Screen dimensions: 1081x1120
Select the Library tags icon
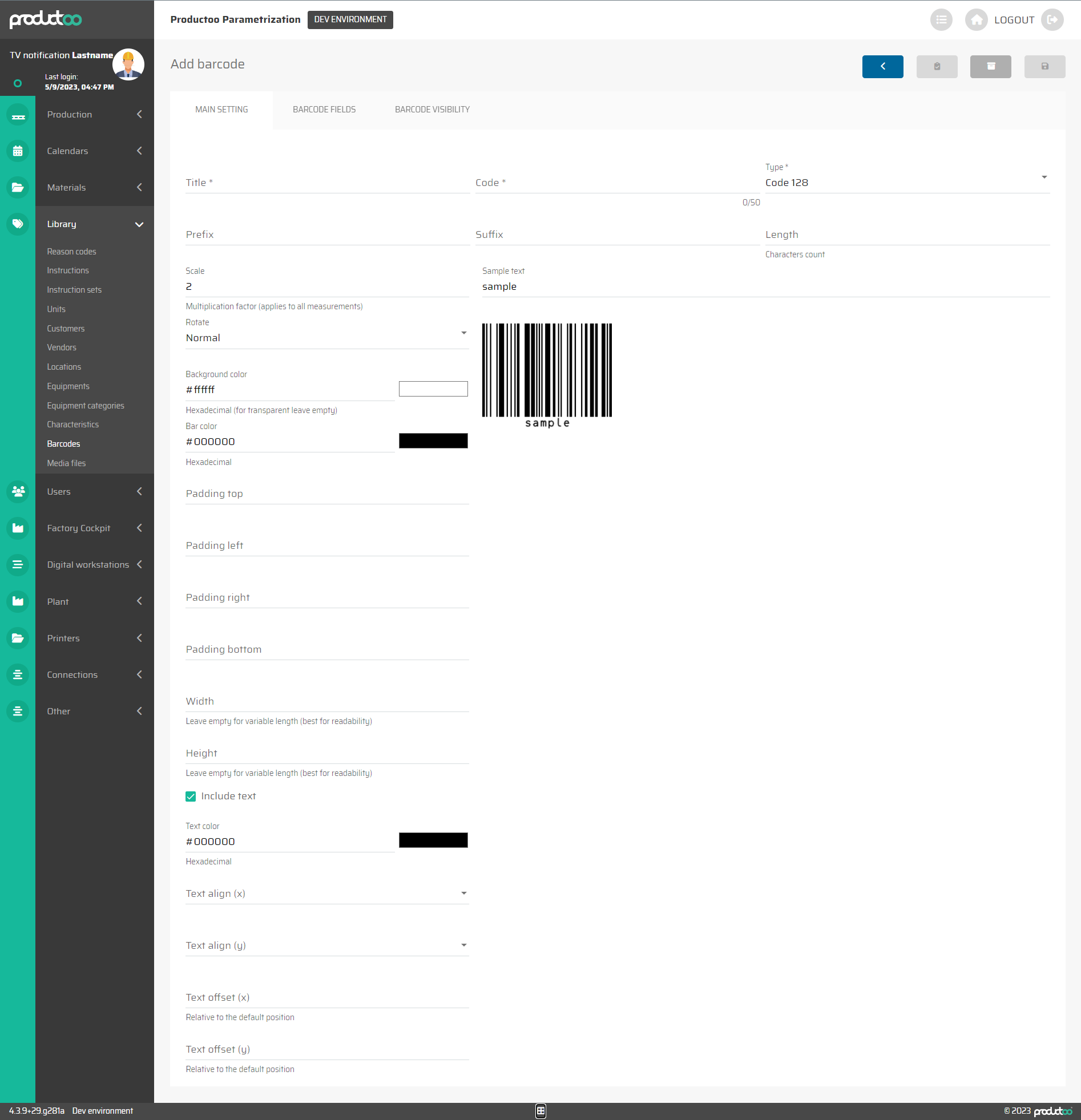[x=18, y=224]
